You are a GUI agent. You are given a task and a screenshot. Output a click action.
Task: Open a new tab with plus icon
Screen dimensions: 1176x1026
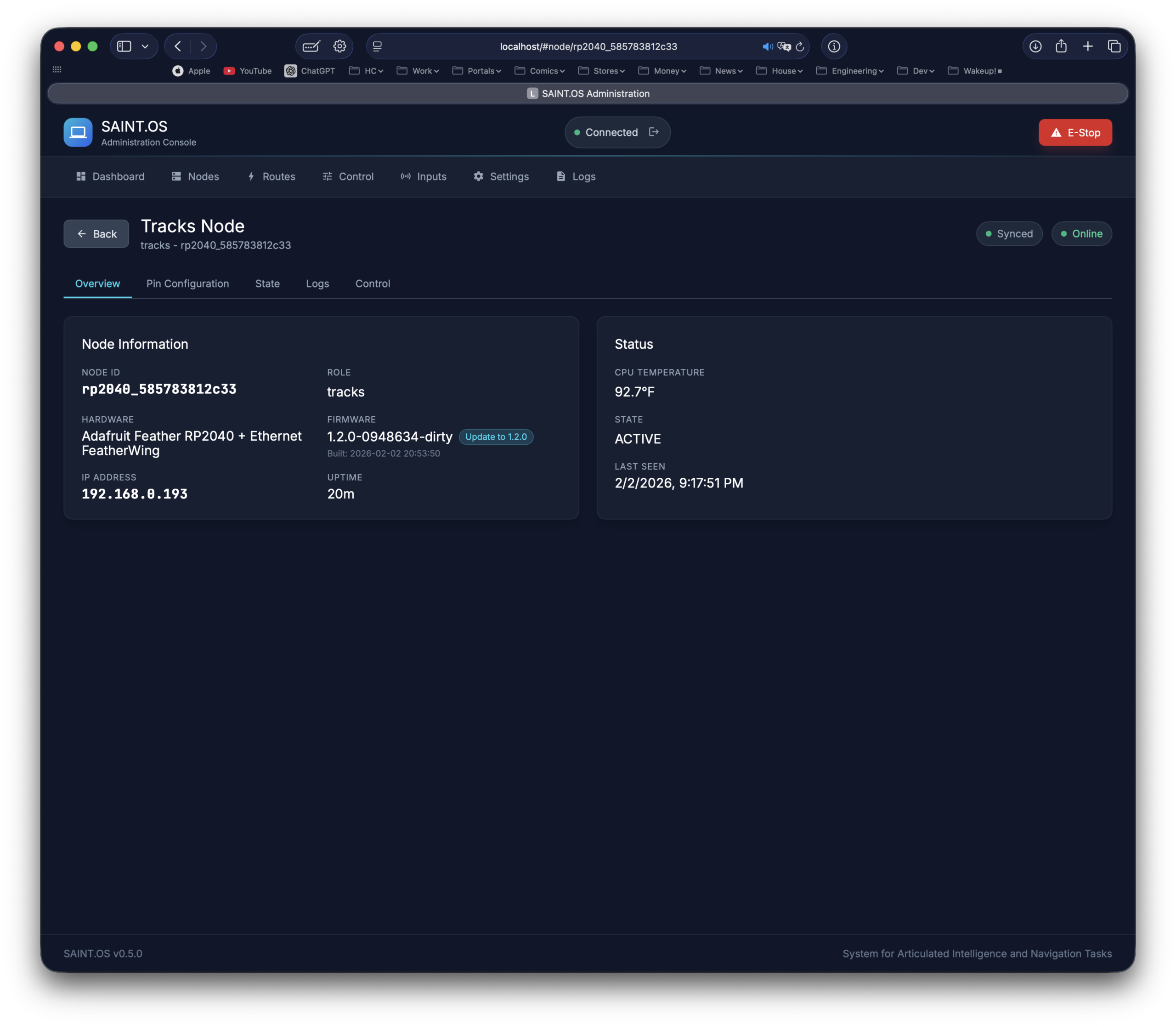point(1088,46)
